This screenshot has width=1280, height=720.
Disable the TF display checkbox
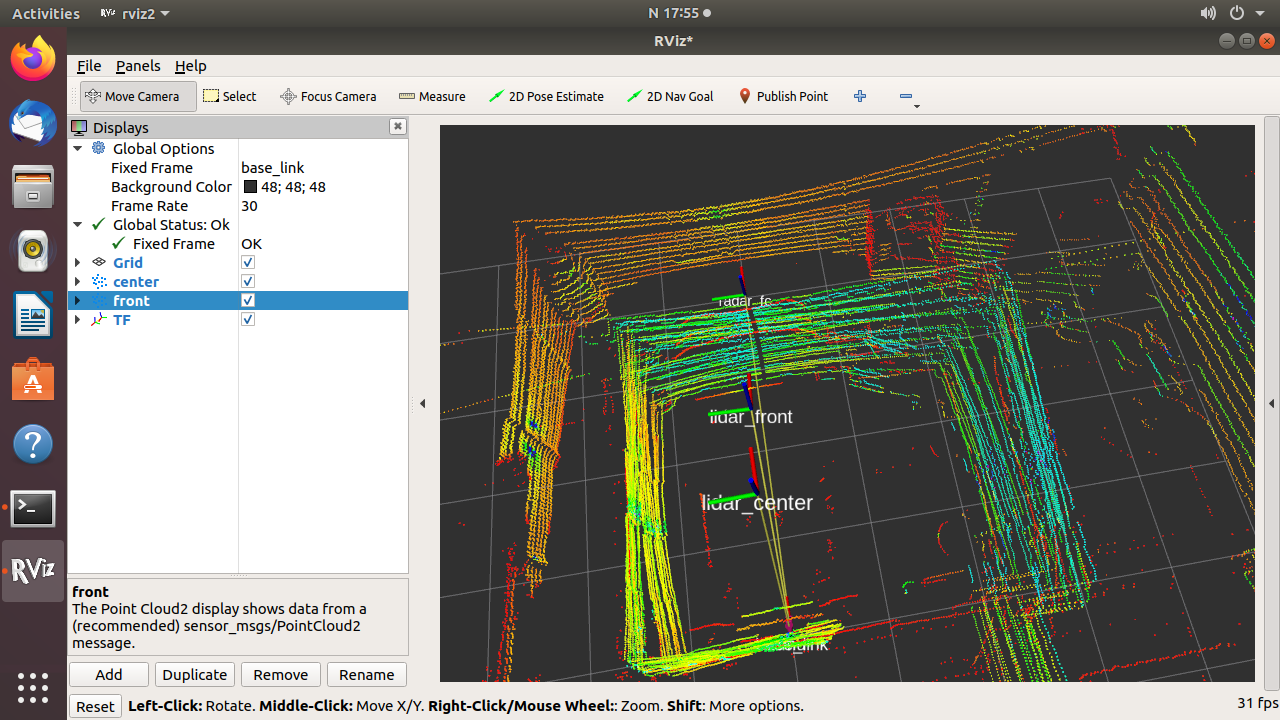click(x=247, y=319)
